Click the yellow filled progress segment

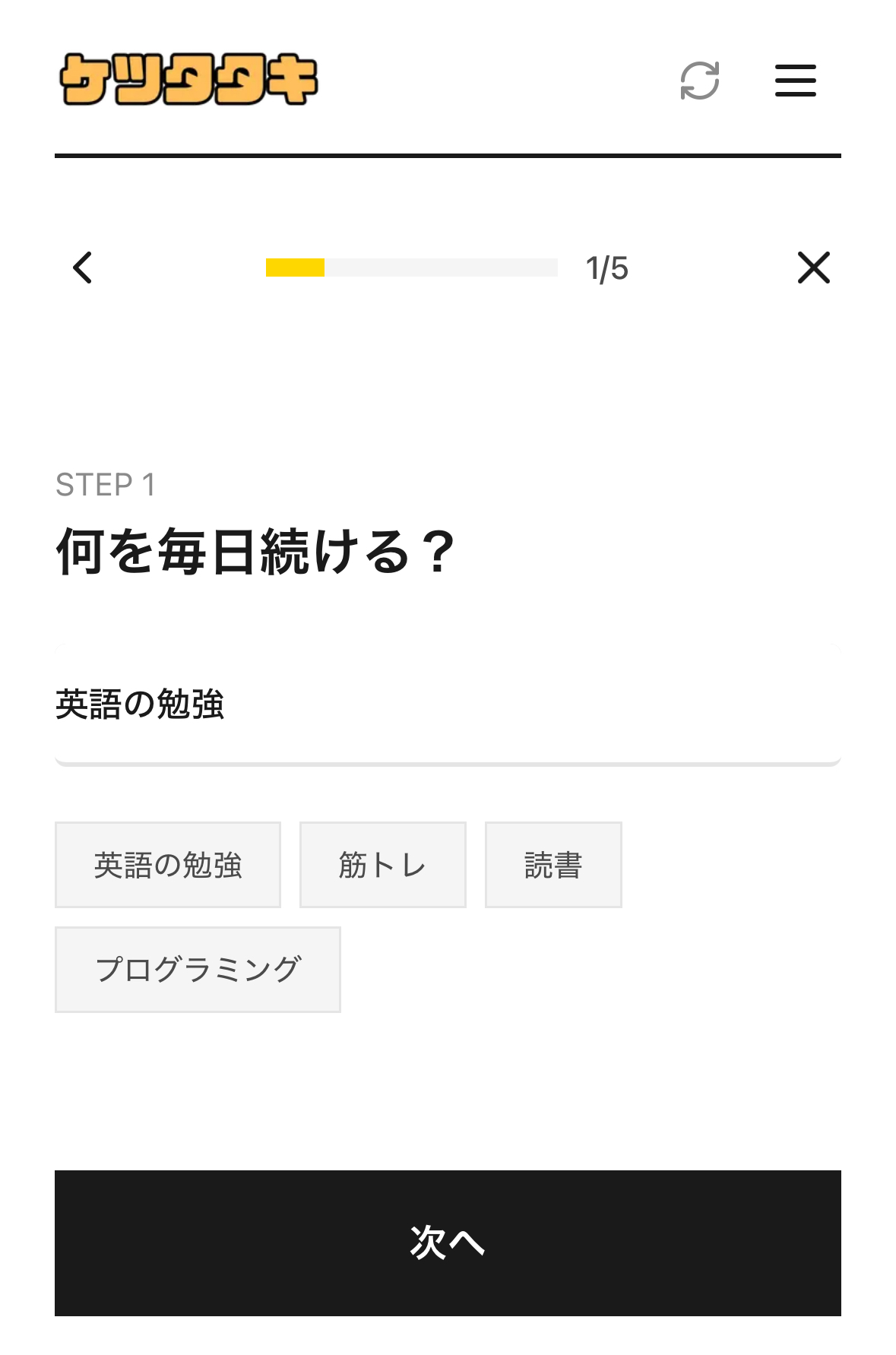[x=295, y=268]
